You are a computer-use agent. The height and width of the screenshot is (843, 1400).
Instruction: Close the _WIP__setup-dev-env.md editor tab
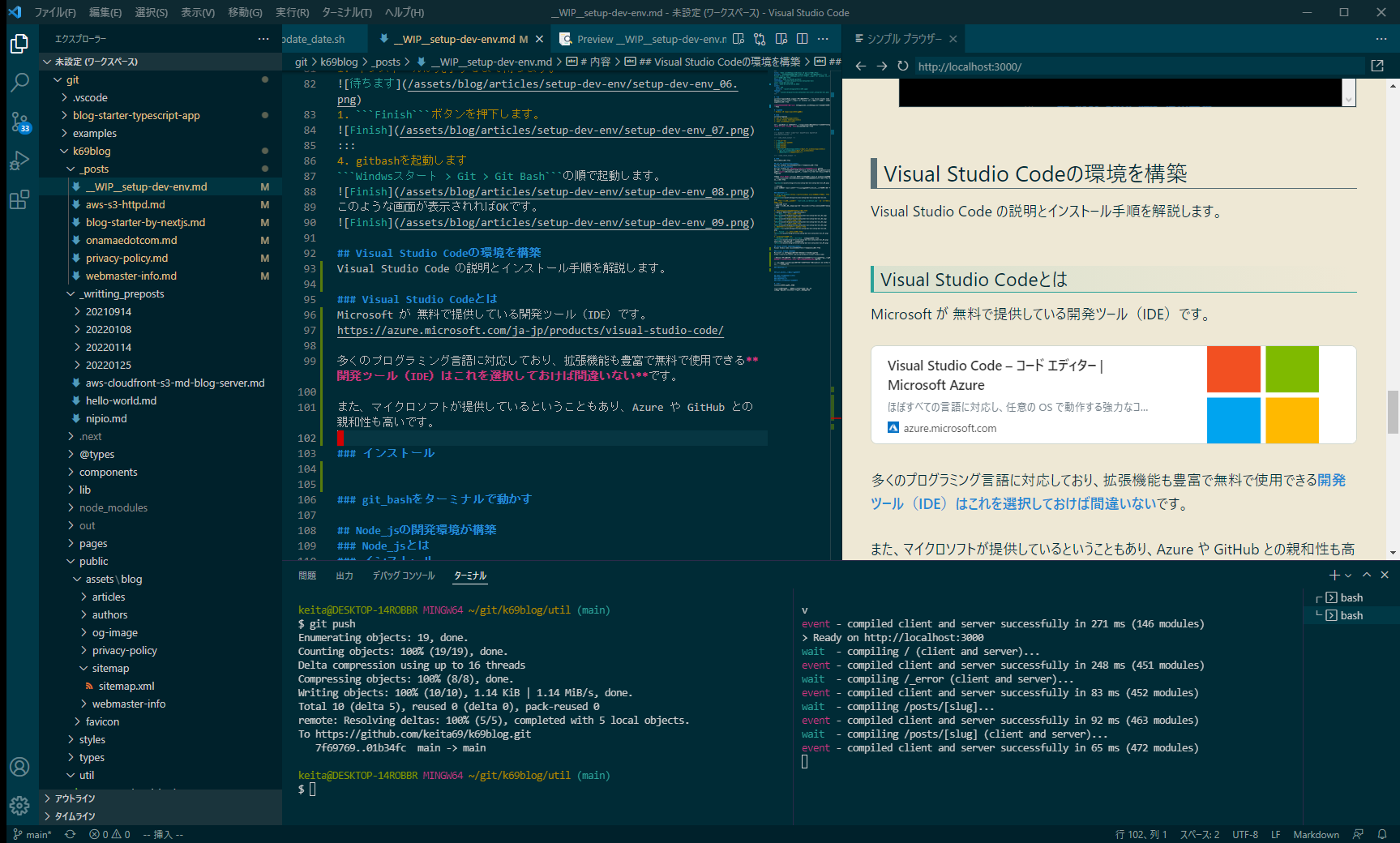pos(539,39)
